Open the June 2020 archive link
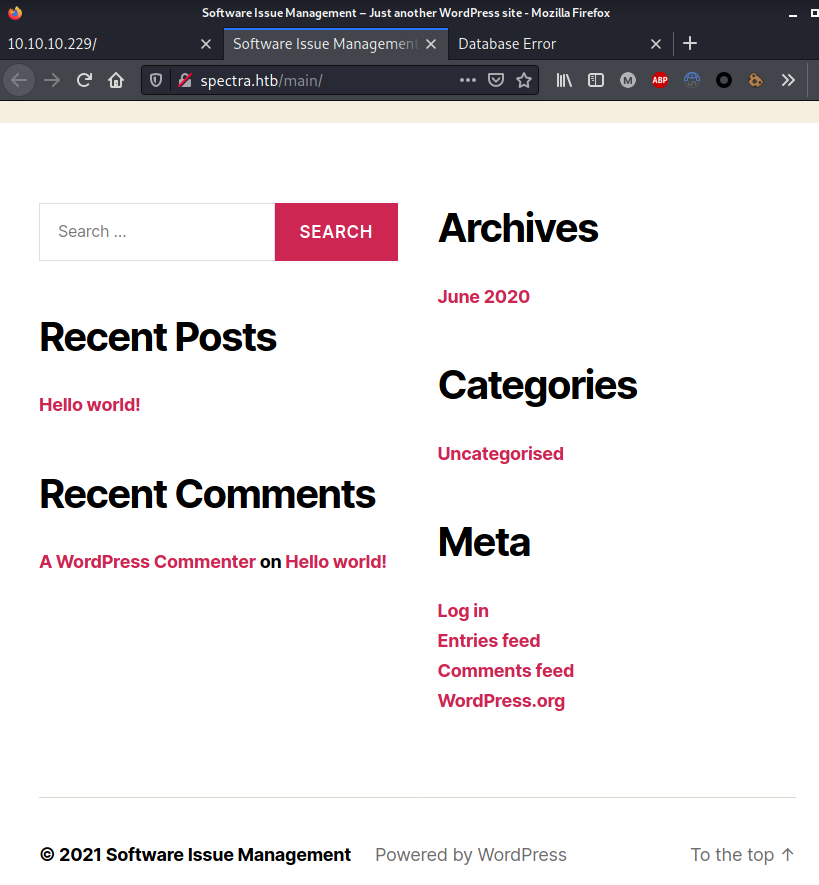This screenshot has height=885, width=819. coord(484,297)
